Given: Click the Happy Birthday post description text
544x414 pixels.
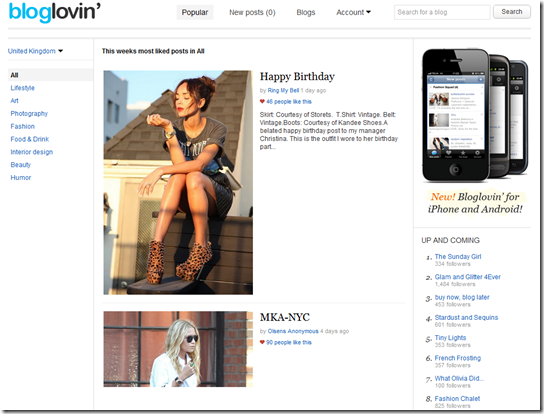Looking at the screenshot, I should point(329,130).
